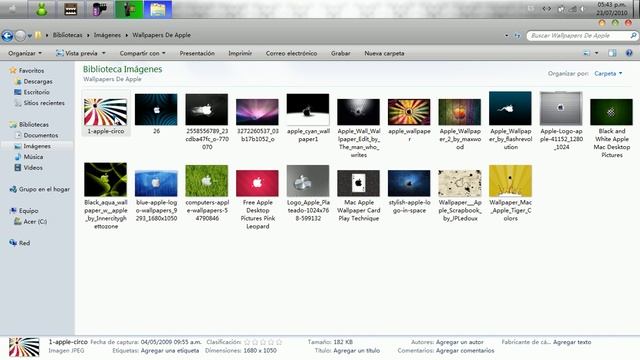Click the refresh button in address bar
The width and height of the screenshot is (640, 360).
517,36
